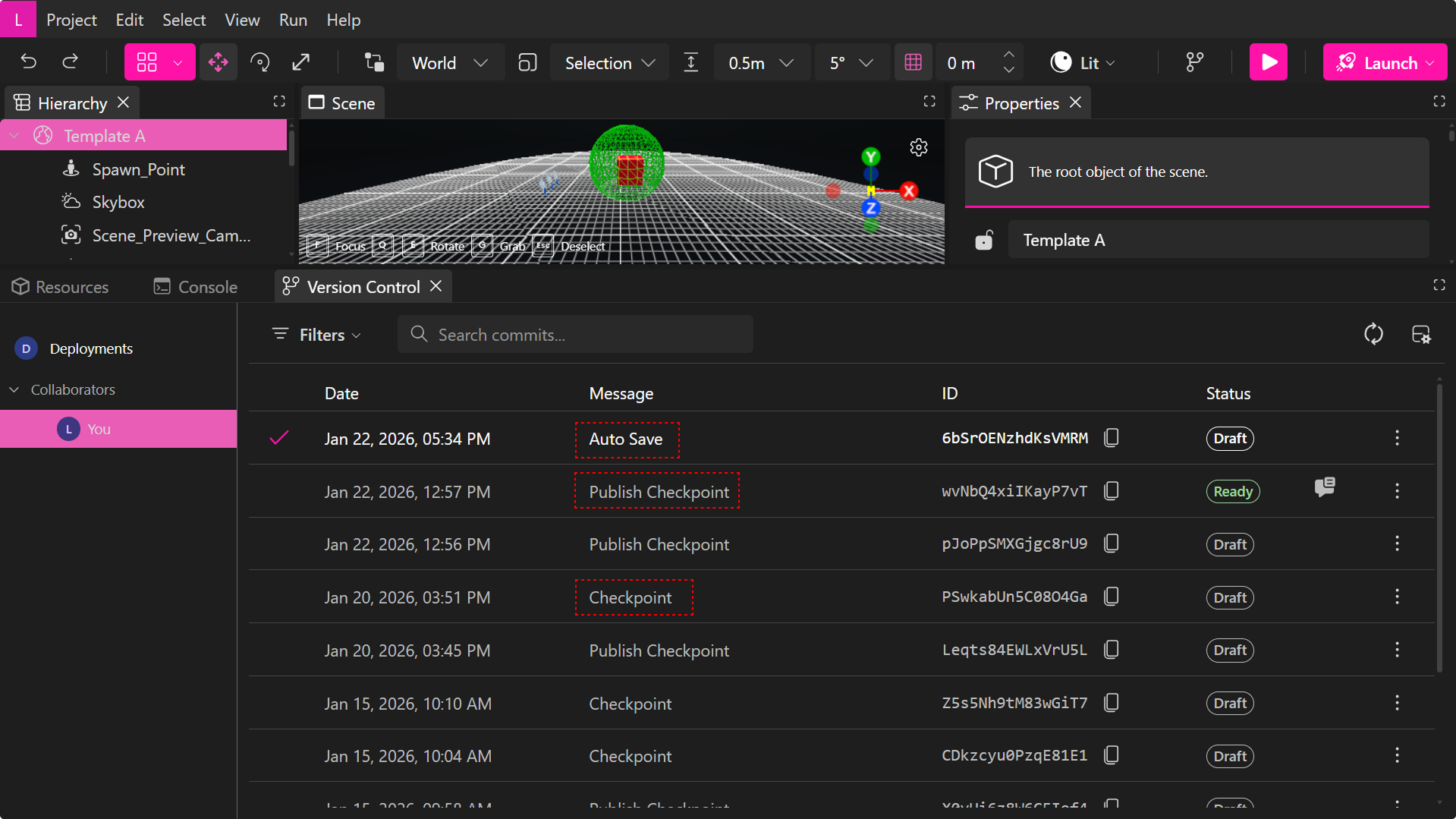
Task: Switch to the Console tab
Action: [196, 287]
